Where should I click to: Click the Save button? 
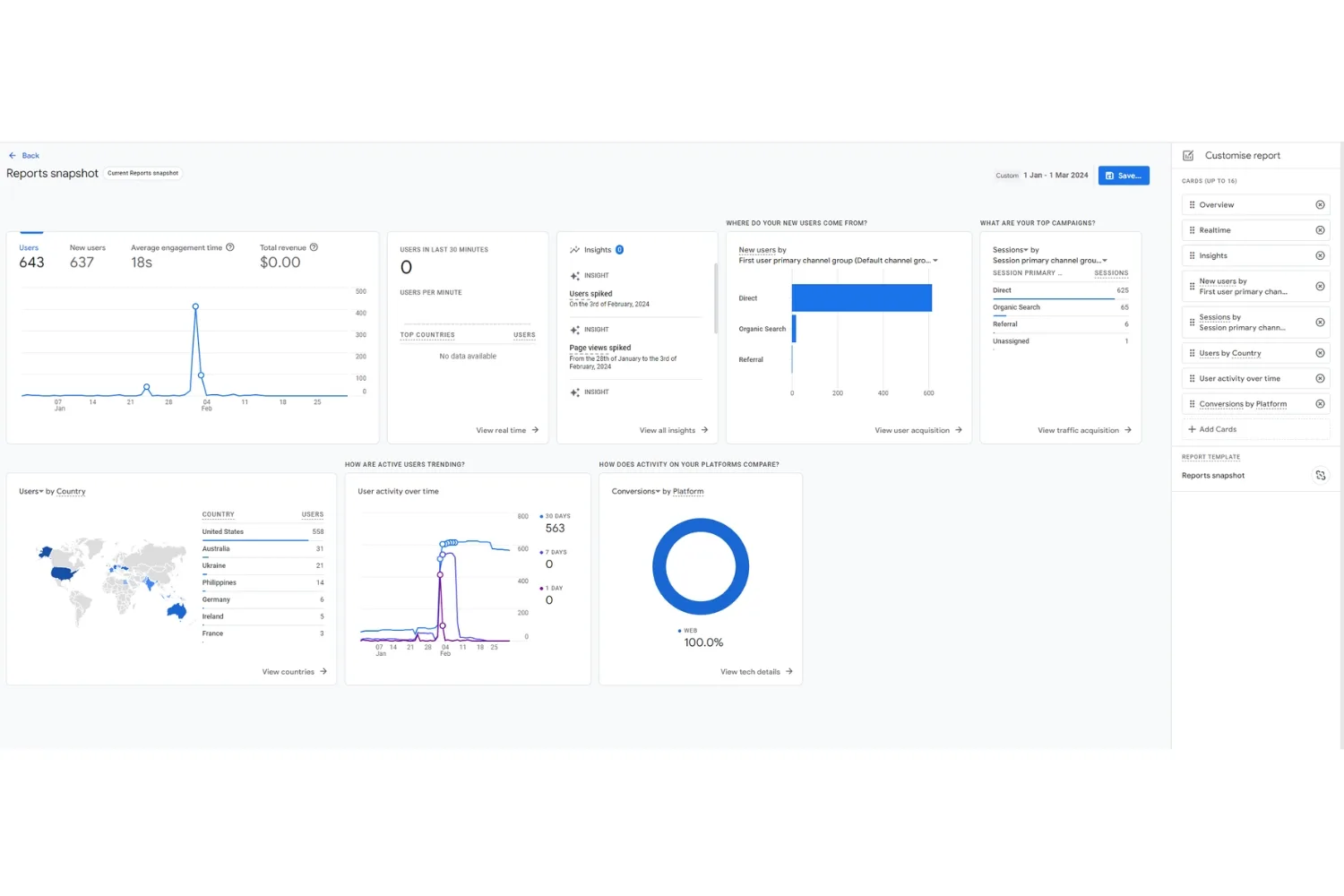click(x=1124, y=176)
